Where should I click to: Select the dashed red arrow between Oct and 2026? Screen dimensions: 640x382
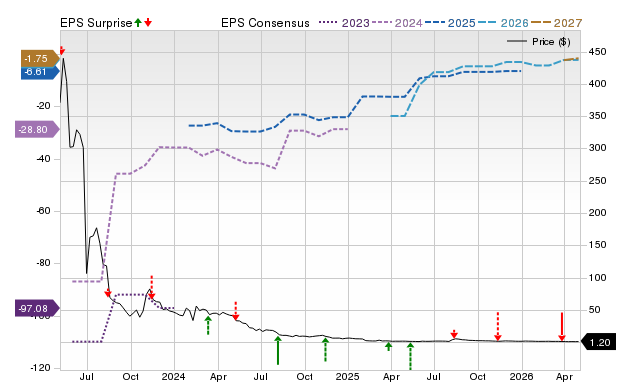click(x=498, y=326)
